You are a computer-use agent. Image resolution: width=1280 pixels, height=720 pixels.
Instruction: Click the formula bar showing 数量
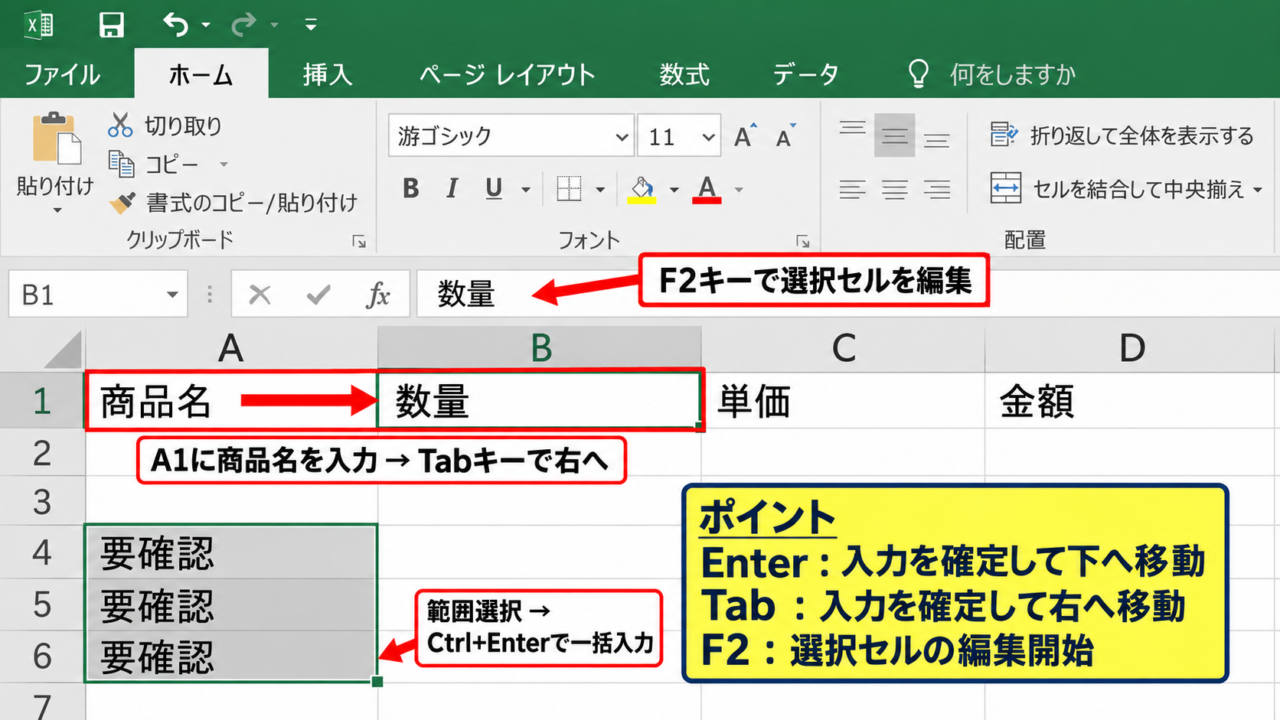pyautogui.click(x=848, y=295)
